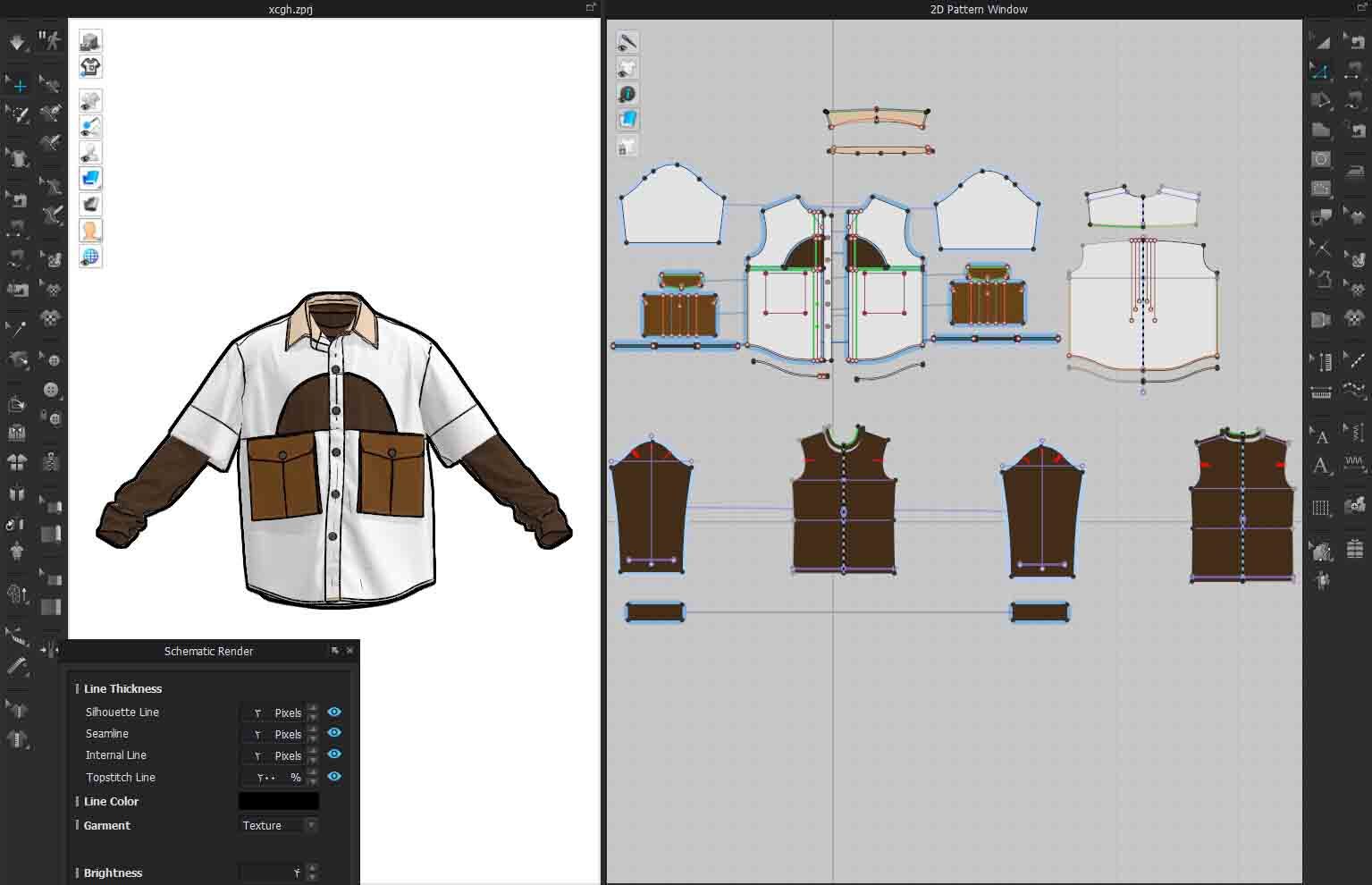Click the xcgh.zprj 3D window title

tap(290, 9)
